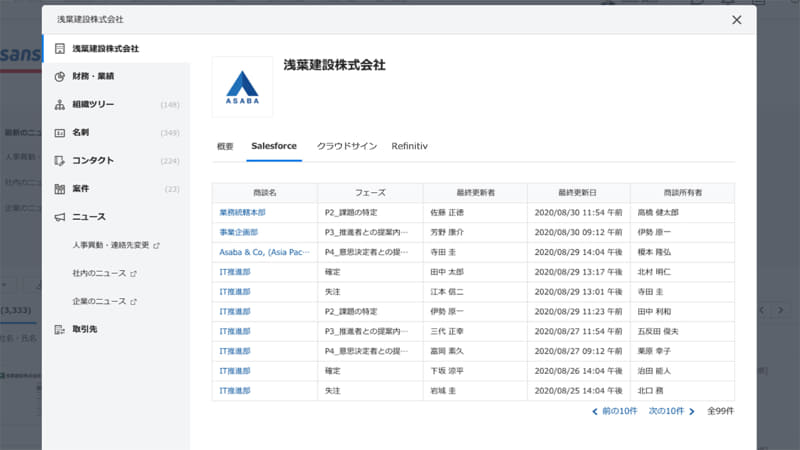Click the 取引先 accounts icon

60,330
